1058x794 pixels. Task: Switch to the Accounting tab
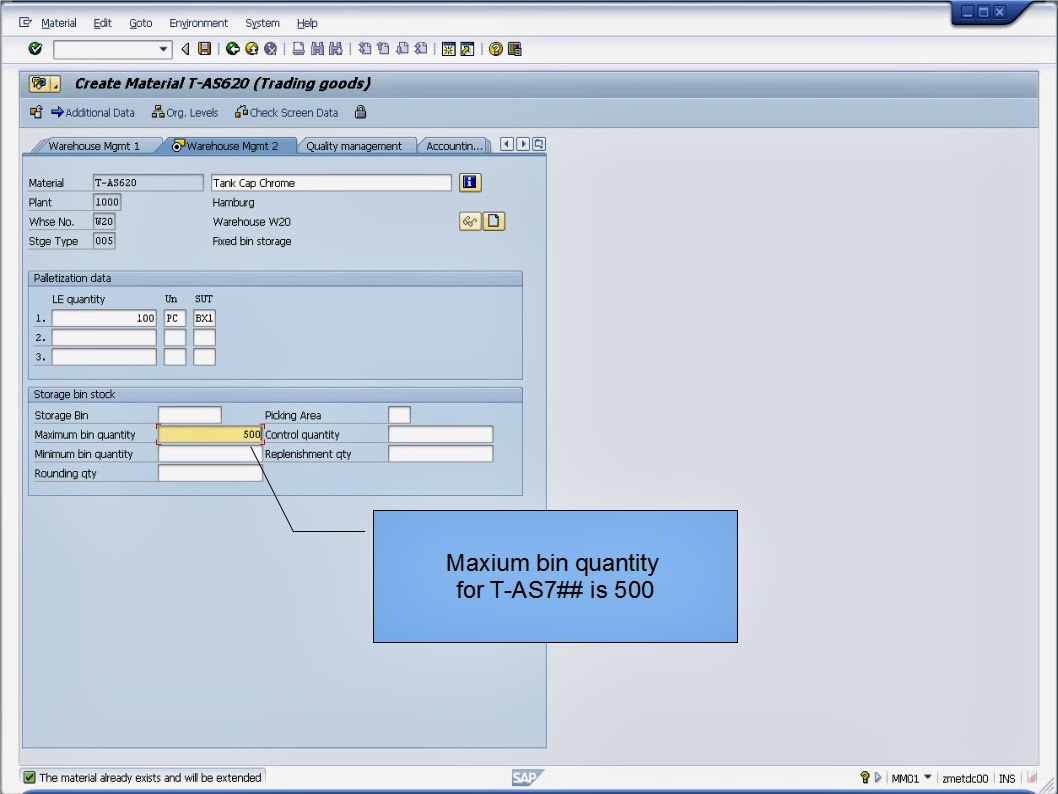point(454,146)
